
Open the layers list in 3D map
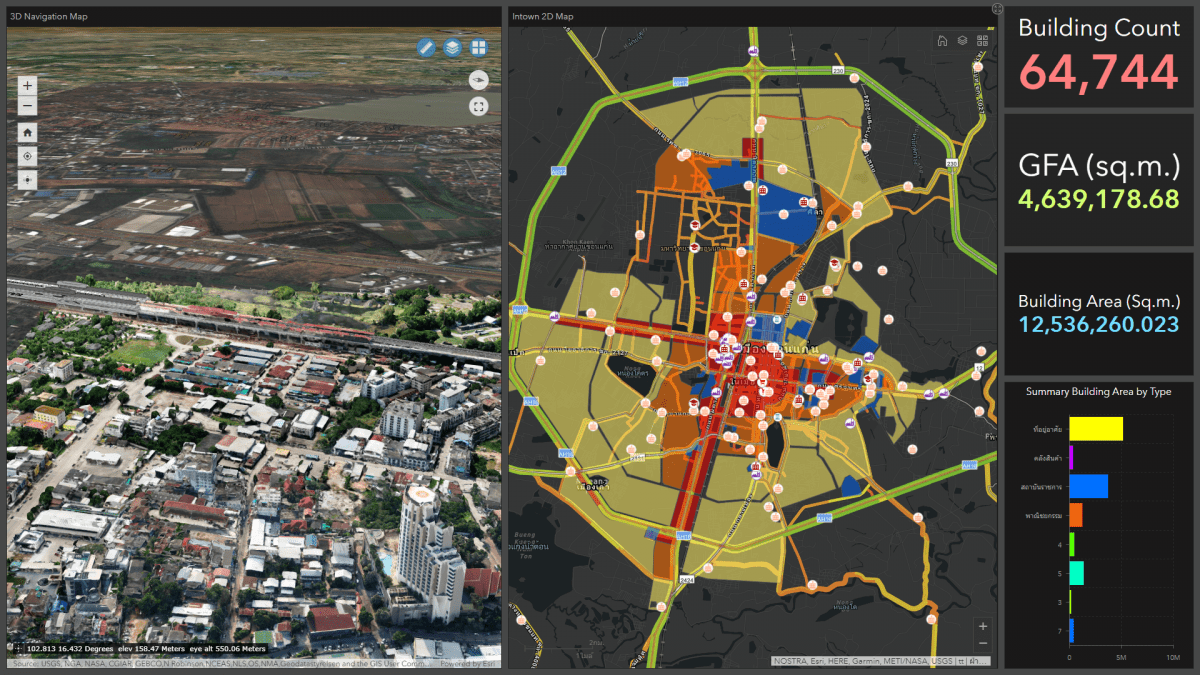[x=453, y=47]
